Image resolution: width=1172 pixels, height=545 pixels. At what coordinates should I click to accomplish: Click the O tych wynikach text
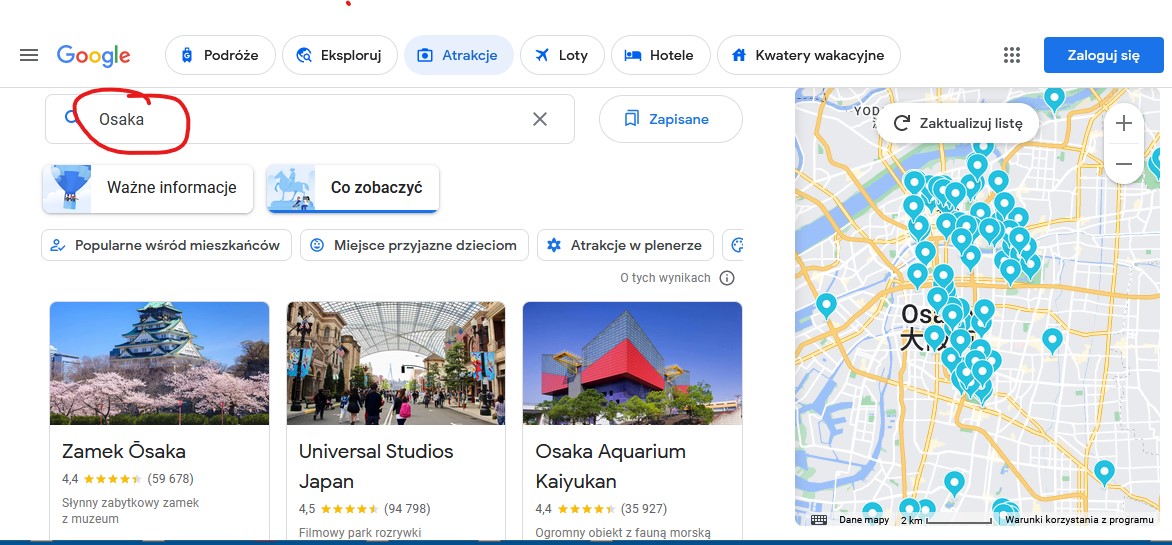(665, 278)
